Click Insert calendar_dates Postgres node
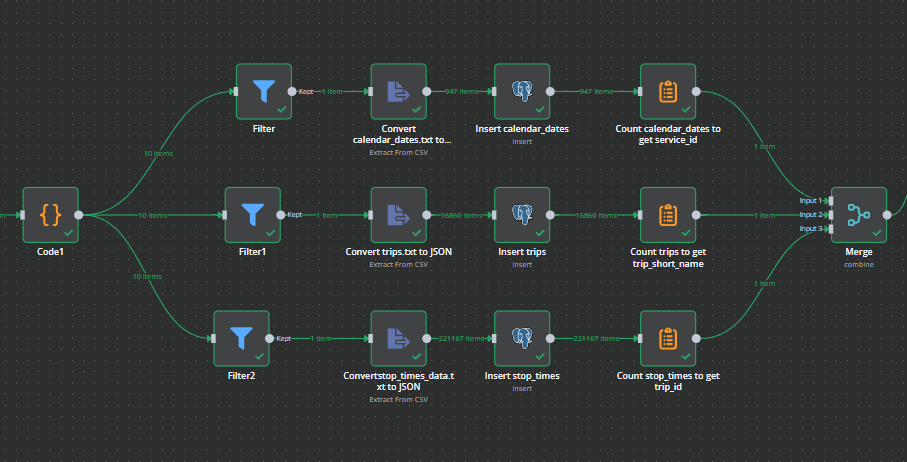This screenshot has height=462, width=907. [x=522, y=92]
